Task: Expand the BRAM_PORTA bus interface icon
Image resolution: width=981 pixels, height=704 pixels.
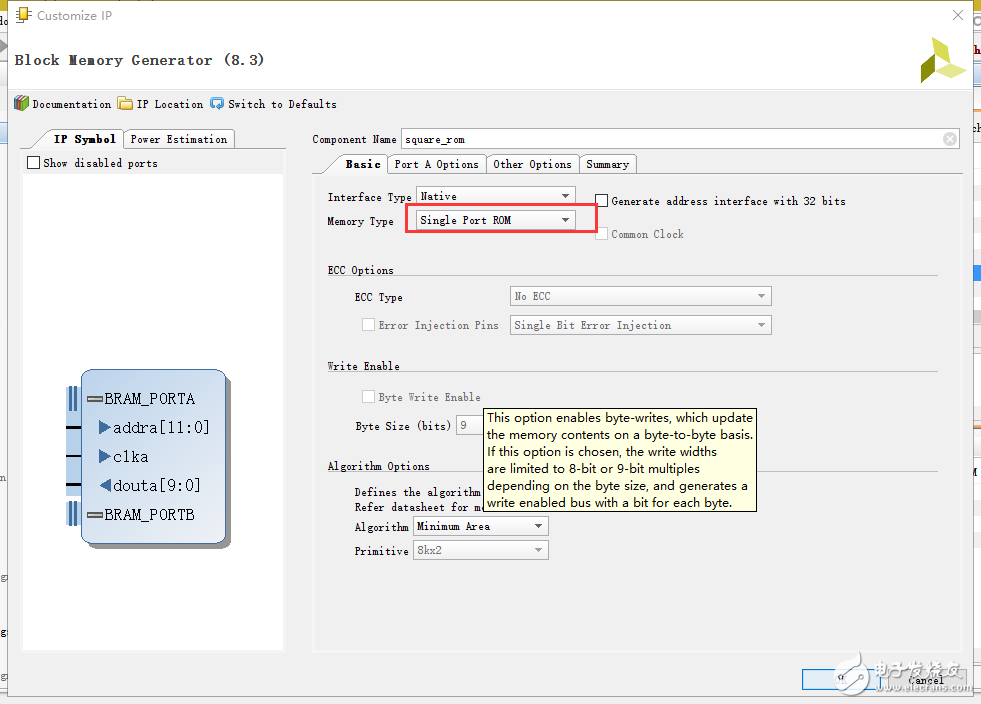Action: 95,399
